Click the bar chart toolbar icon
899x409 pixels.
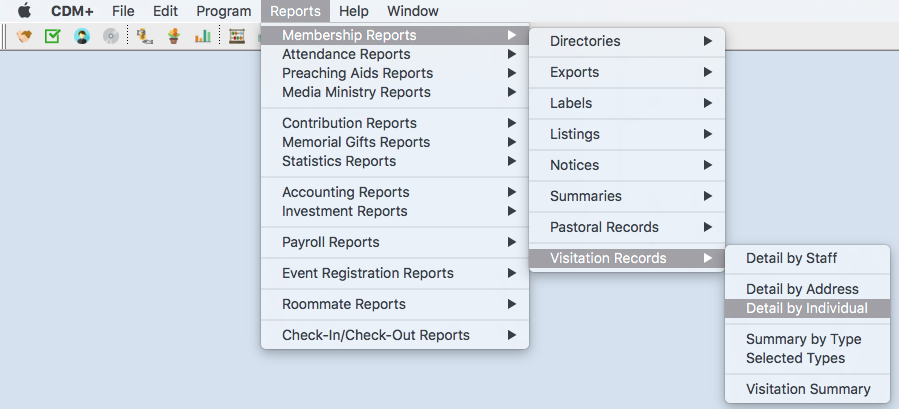pyautogui.click(x=202, y=36)
